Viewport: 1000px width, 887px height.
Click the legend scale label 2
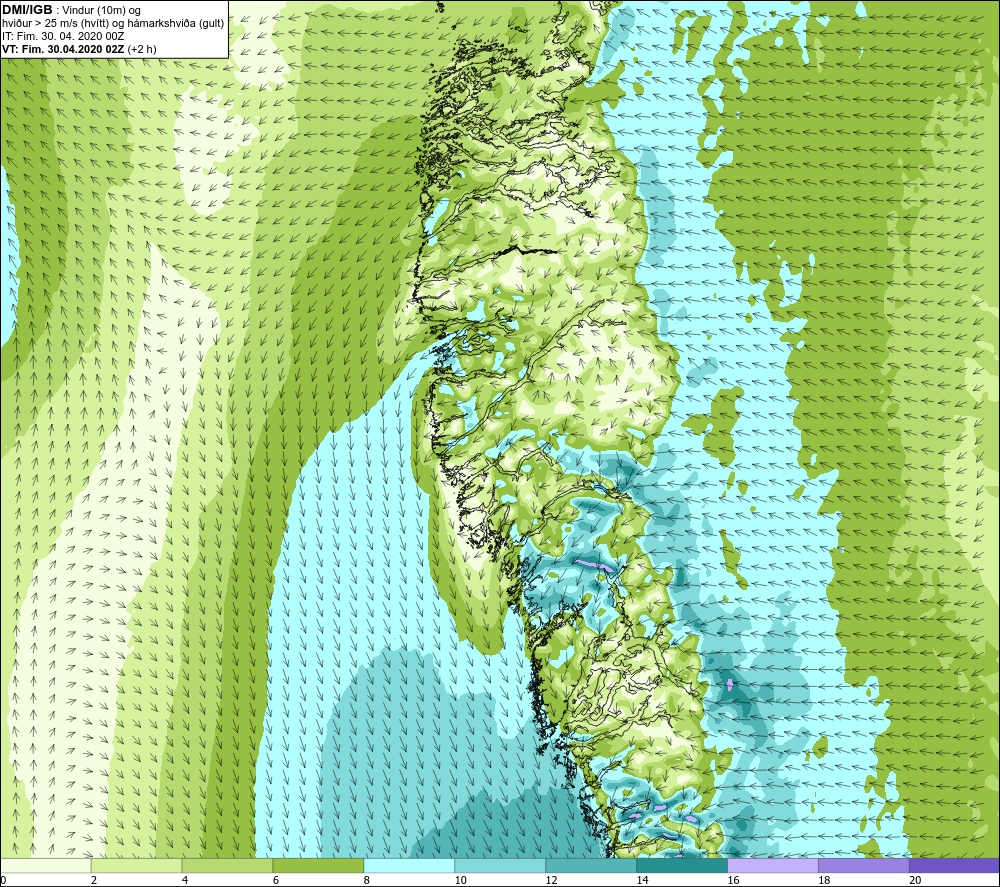click(94, 880)
